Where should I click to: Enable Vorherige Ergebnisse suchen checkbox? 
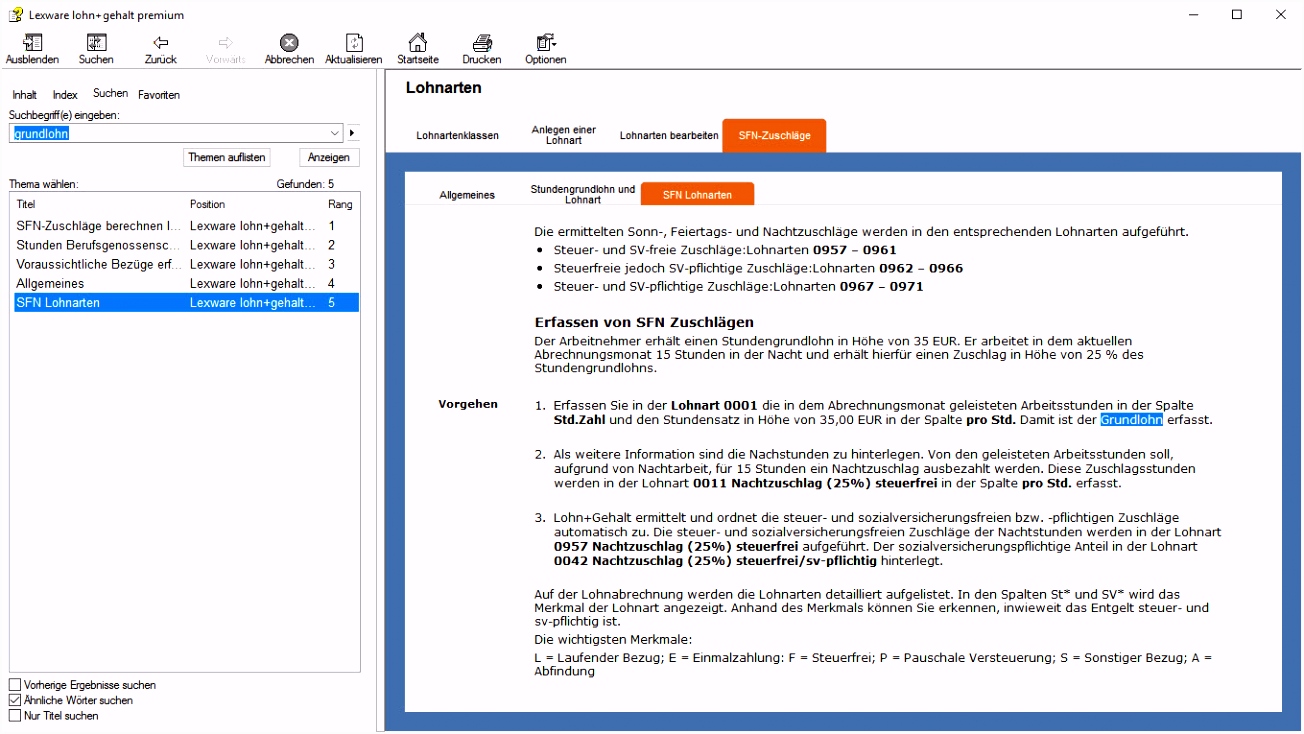click(15, 685)
